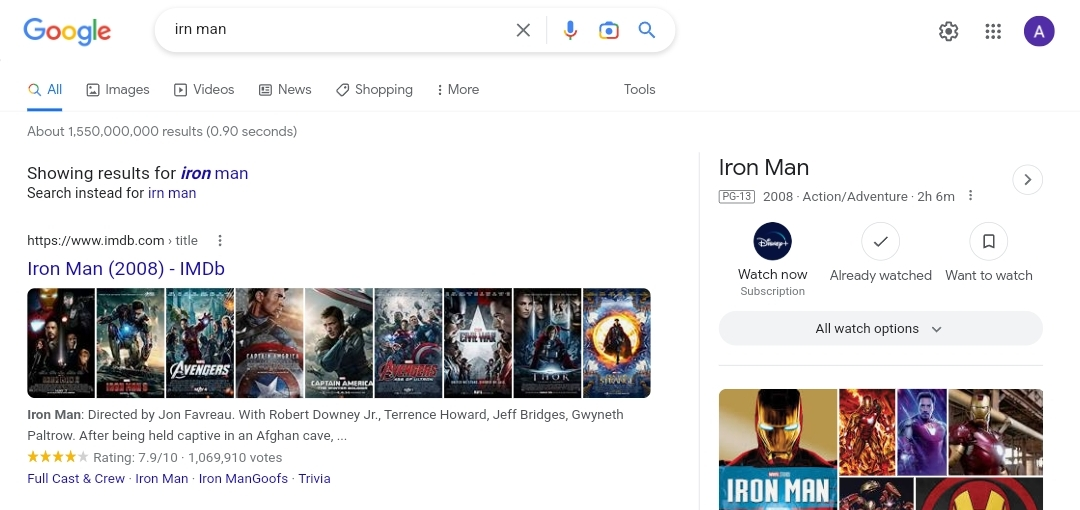
Task: Start voice search with the microphone icon
Action: point(570,30)
